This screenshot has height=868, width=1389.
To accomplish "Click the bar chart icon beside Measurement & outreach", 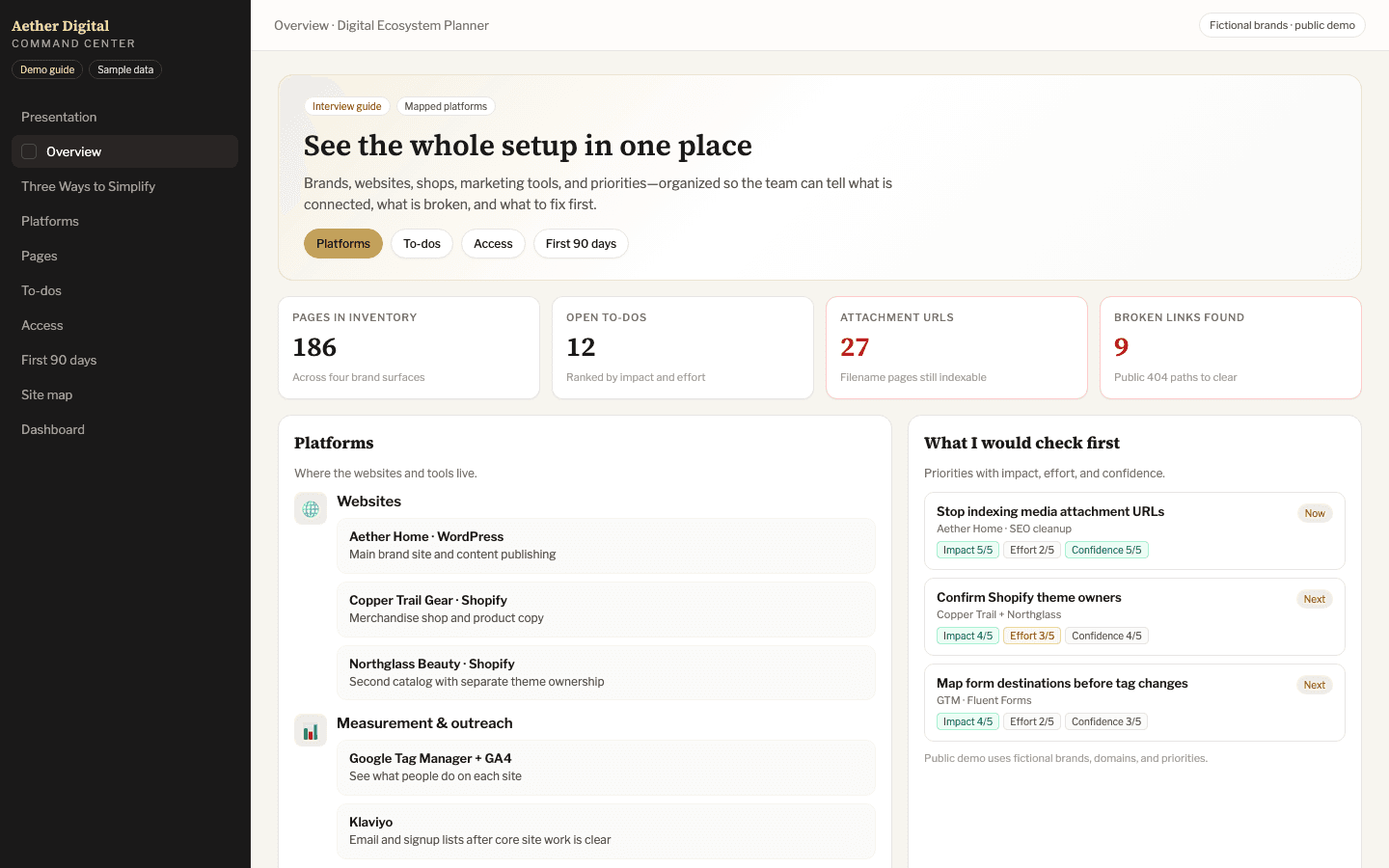I will pyautogui.click(x=311, y=730).
